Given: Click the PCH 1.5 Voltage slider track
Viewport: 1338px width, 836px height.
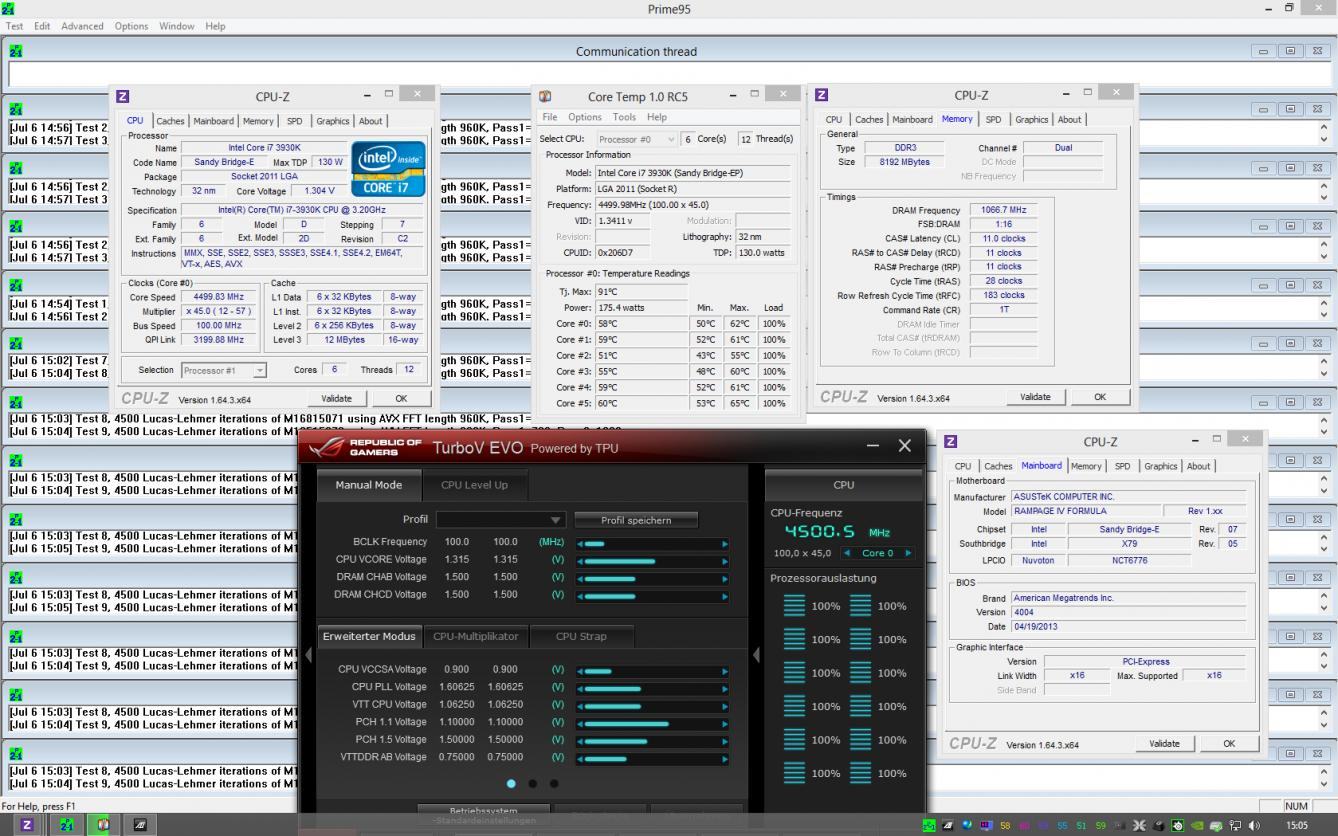Looking at the screenshot, I should [x=652, y=741].
